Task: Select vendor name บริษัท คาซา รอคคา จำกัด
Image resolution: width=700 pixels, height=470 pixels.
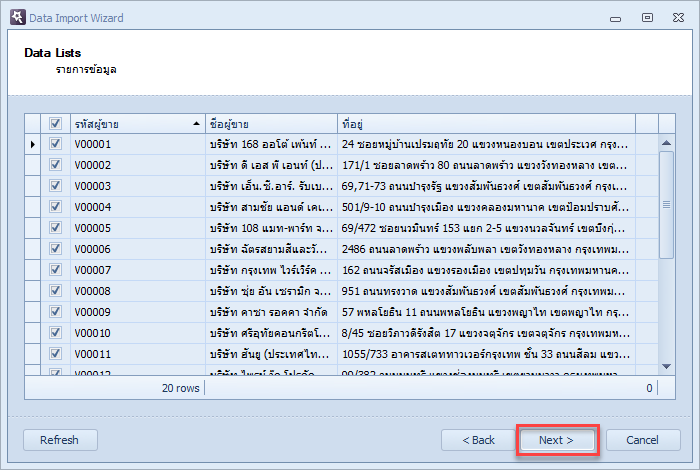Action: (271, 312)
